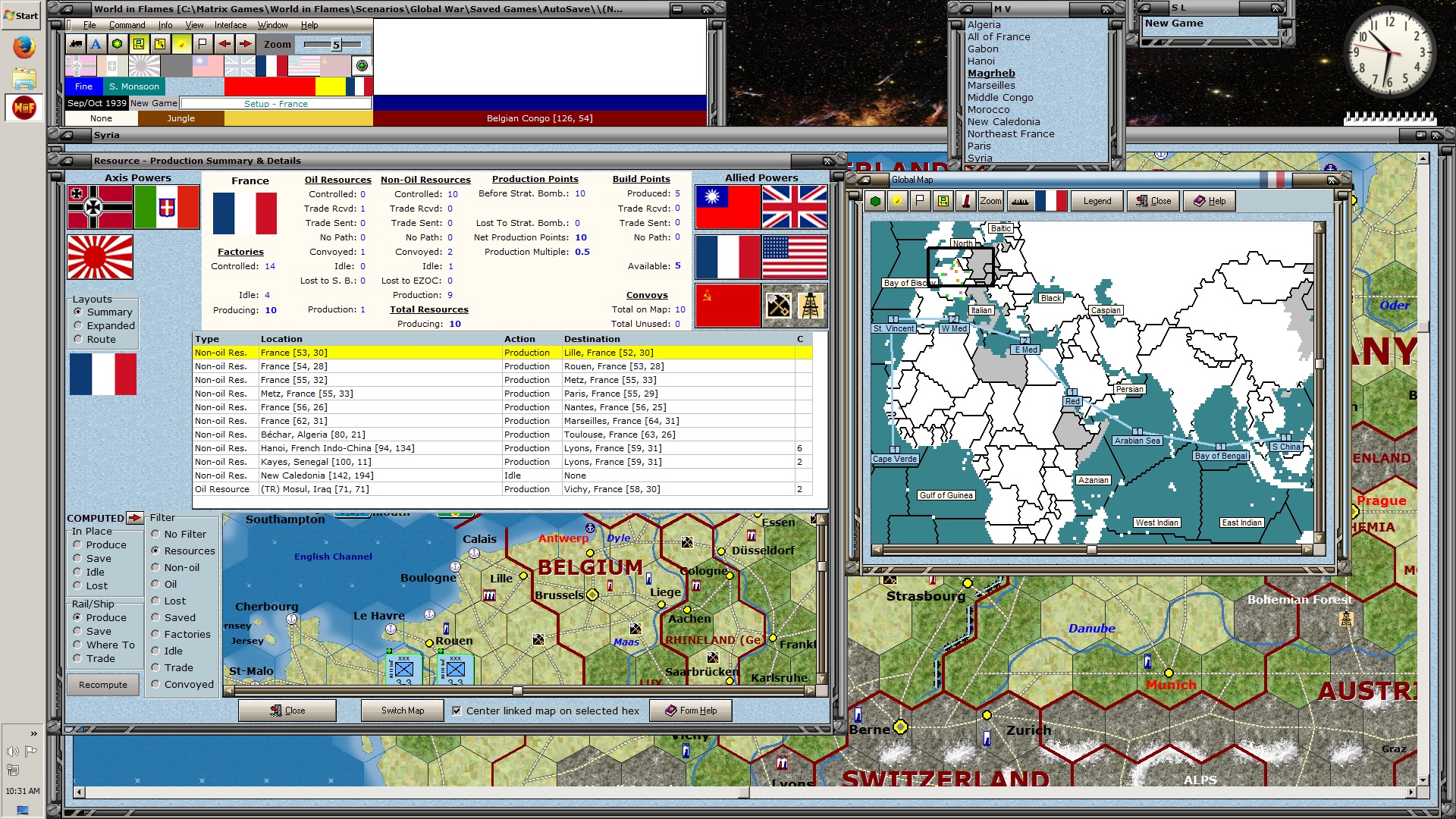The height and width of the screenshot is (819, 1456).
Task: Select Magrheb in the M V list
Action: 991,74
